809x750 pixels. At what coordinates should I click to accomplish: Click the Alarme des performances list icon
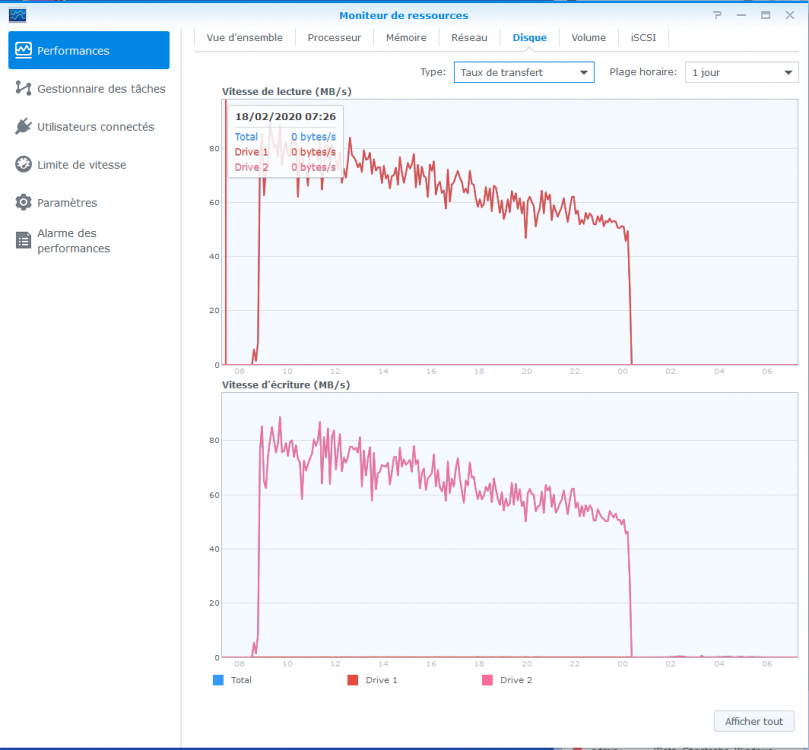[x=24, y=240]
